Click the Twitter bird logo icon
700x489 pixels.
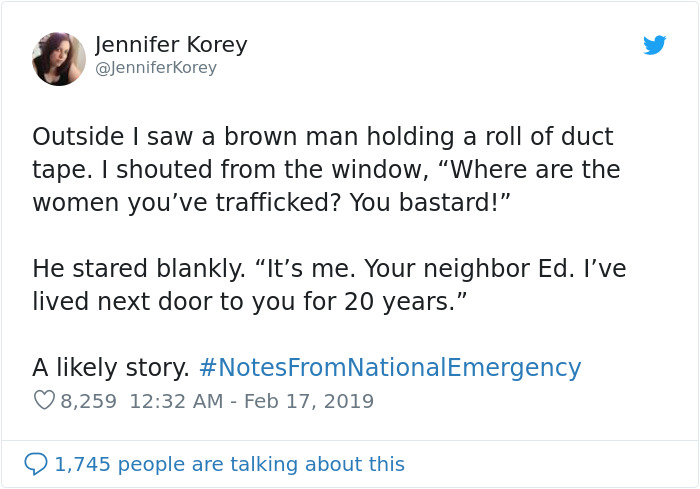[x=654, y=46]
